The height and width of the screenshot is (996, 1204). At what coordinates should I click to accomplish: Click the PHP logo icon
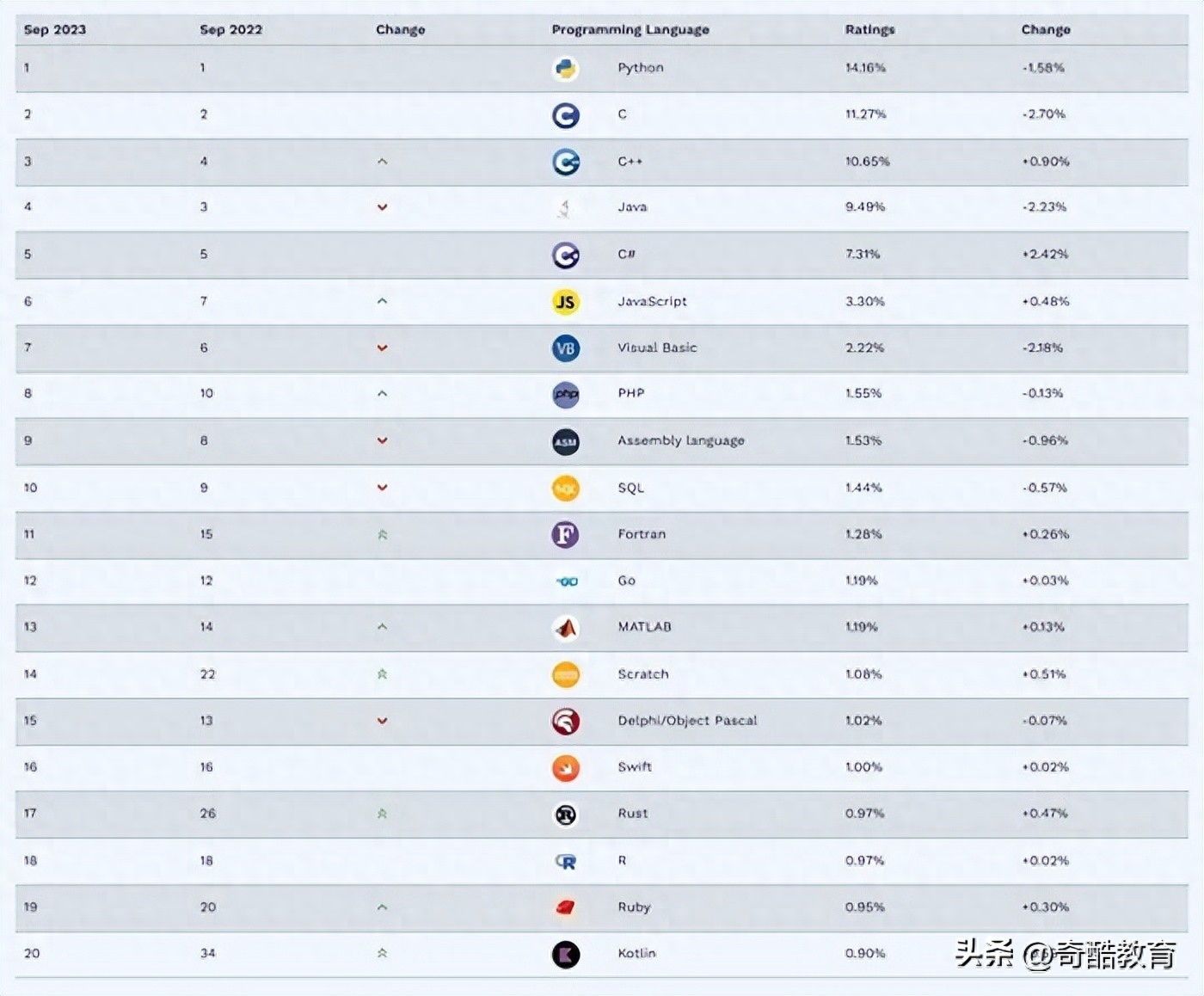(565, 395)
